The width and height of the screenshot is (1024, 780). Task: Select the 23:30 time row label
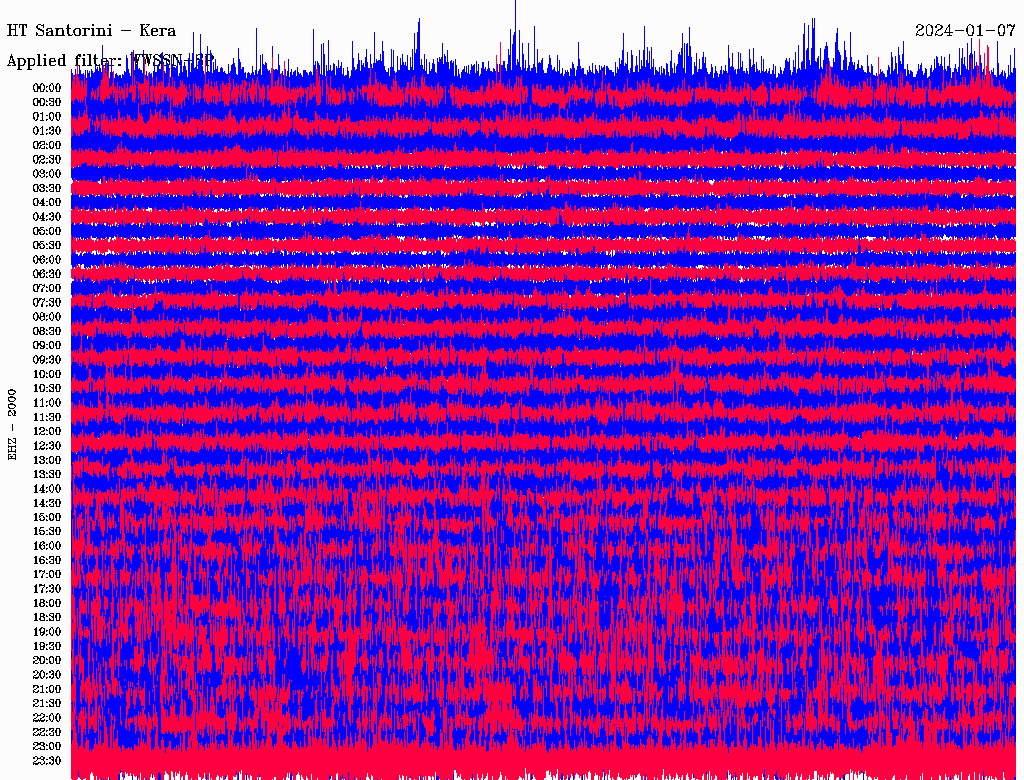click(x=47, y=761)
